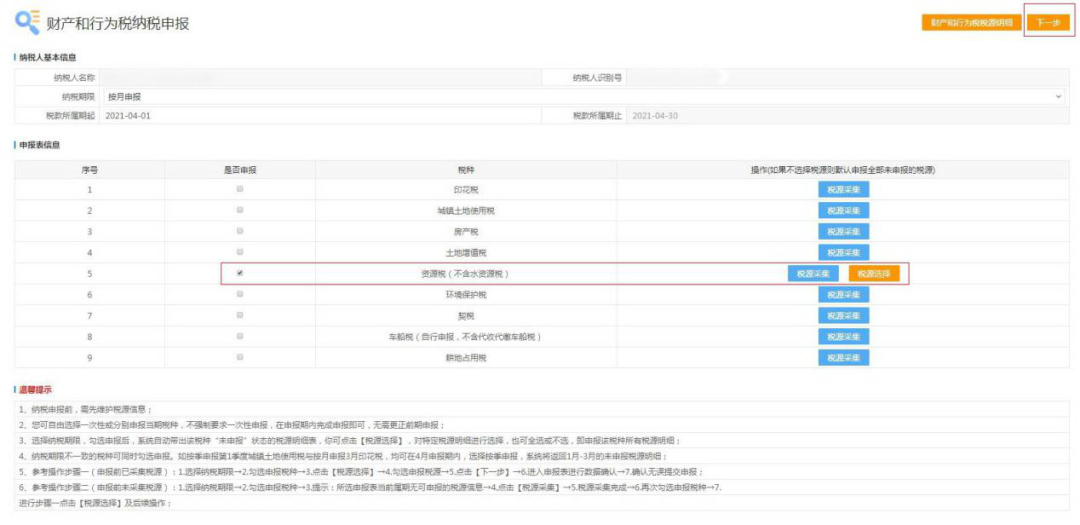Open the 纳税期限 按月申报 dropdown
The image size is (1080, 525).
[x=583, y=97]
